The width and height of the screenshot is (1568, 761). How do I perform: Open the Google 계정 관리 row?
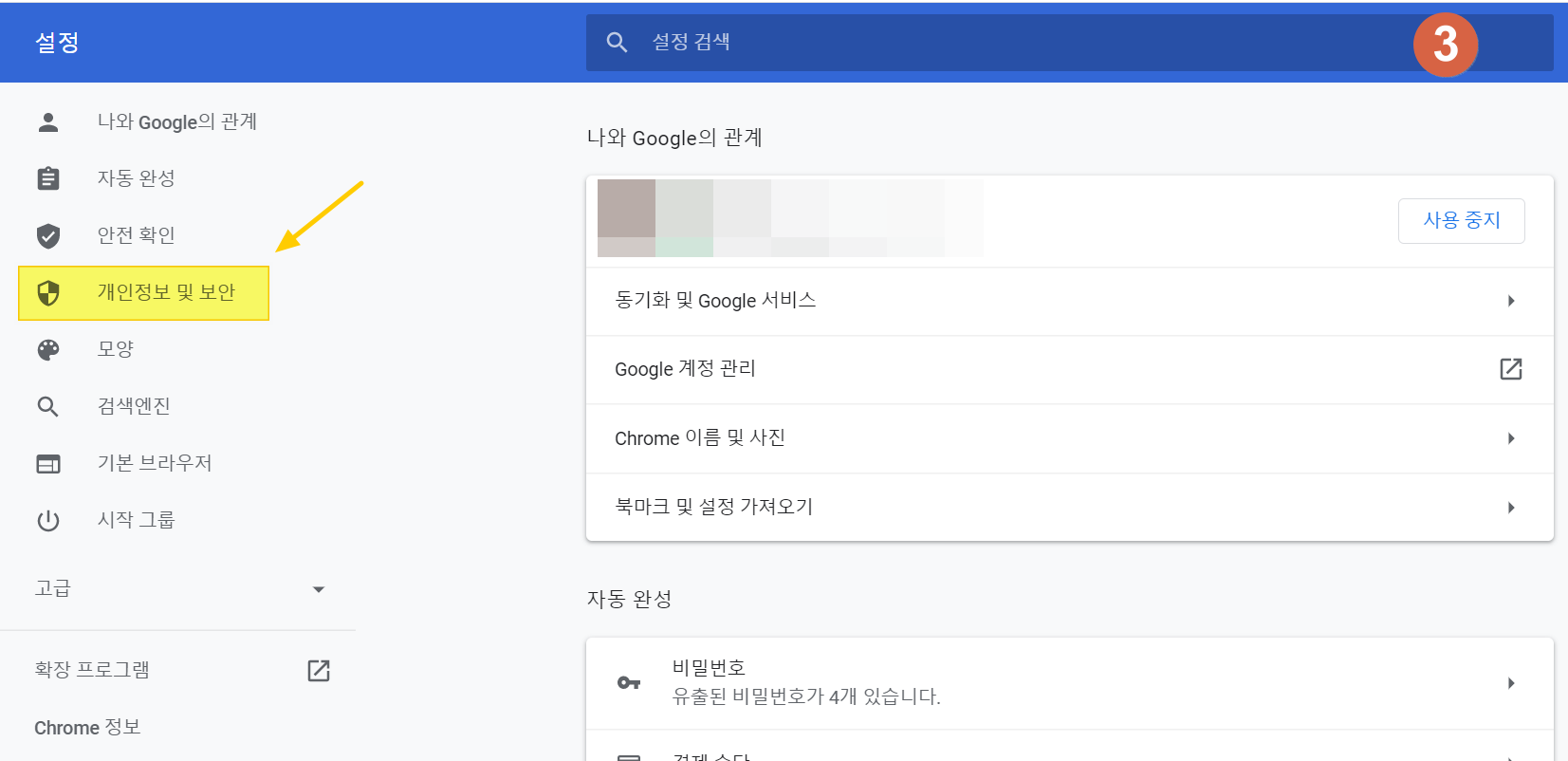tap(1070, 370)
